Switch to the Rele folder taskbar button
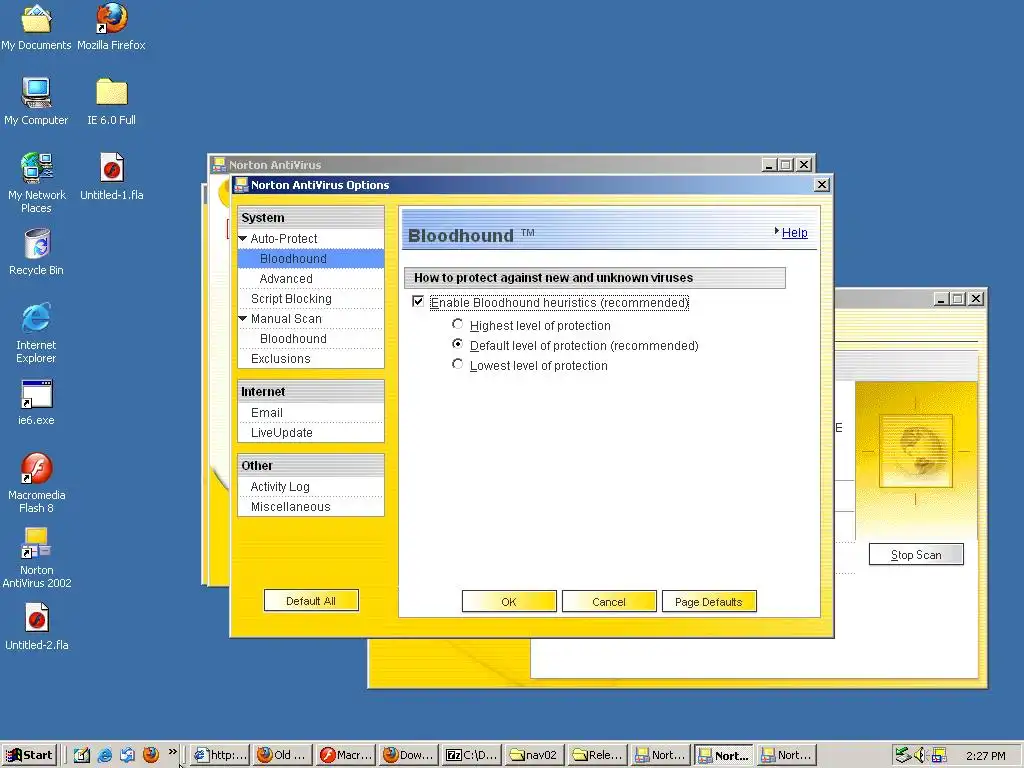The width and height of the screenshot is (1024, 768). click(x=597, y=755)
